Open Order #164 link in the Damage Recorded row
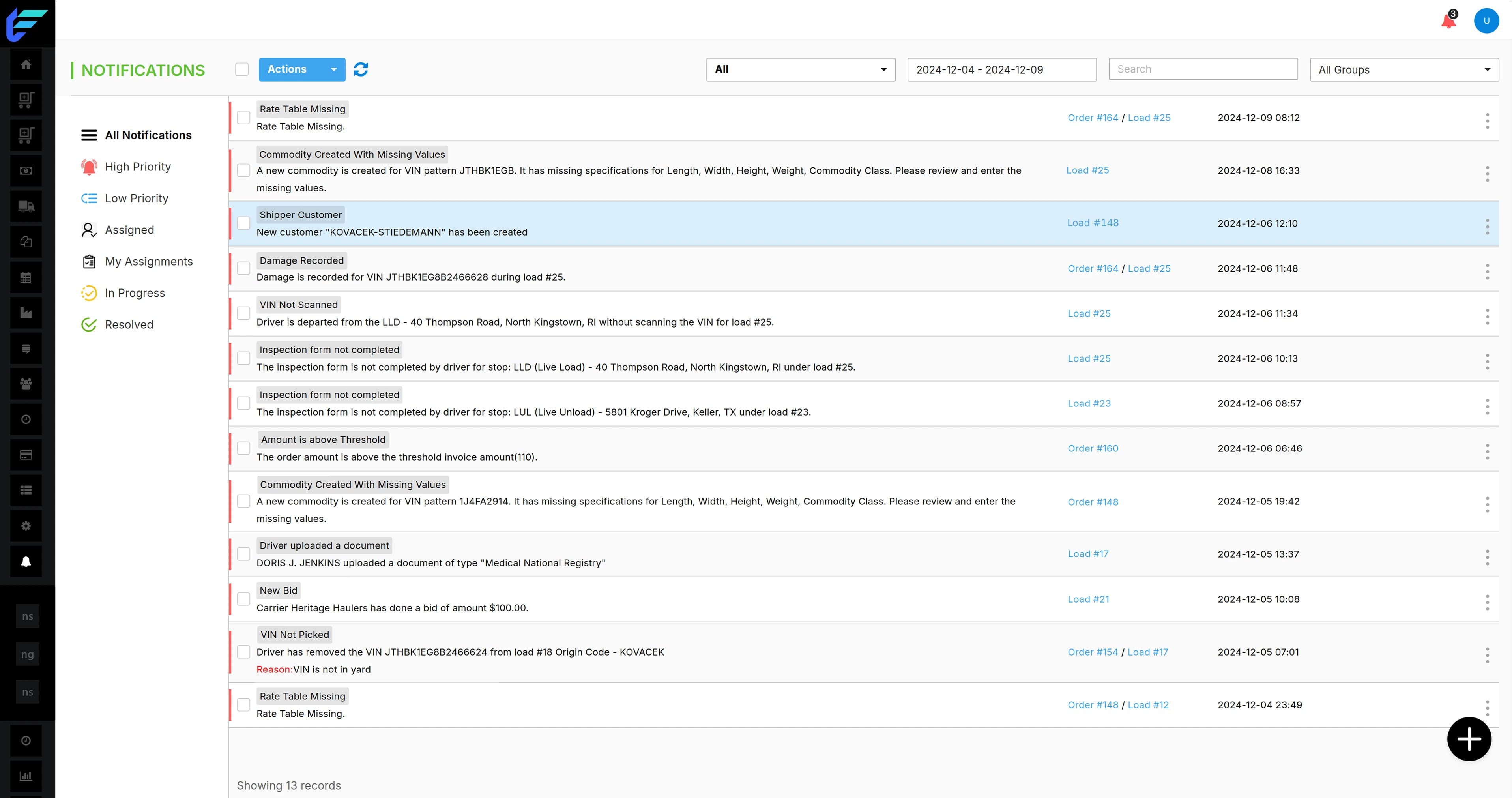Image resolution: width=1512 pixels, height=798 pixels. coord(1092,268)
